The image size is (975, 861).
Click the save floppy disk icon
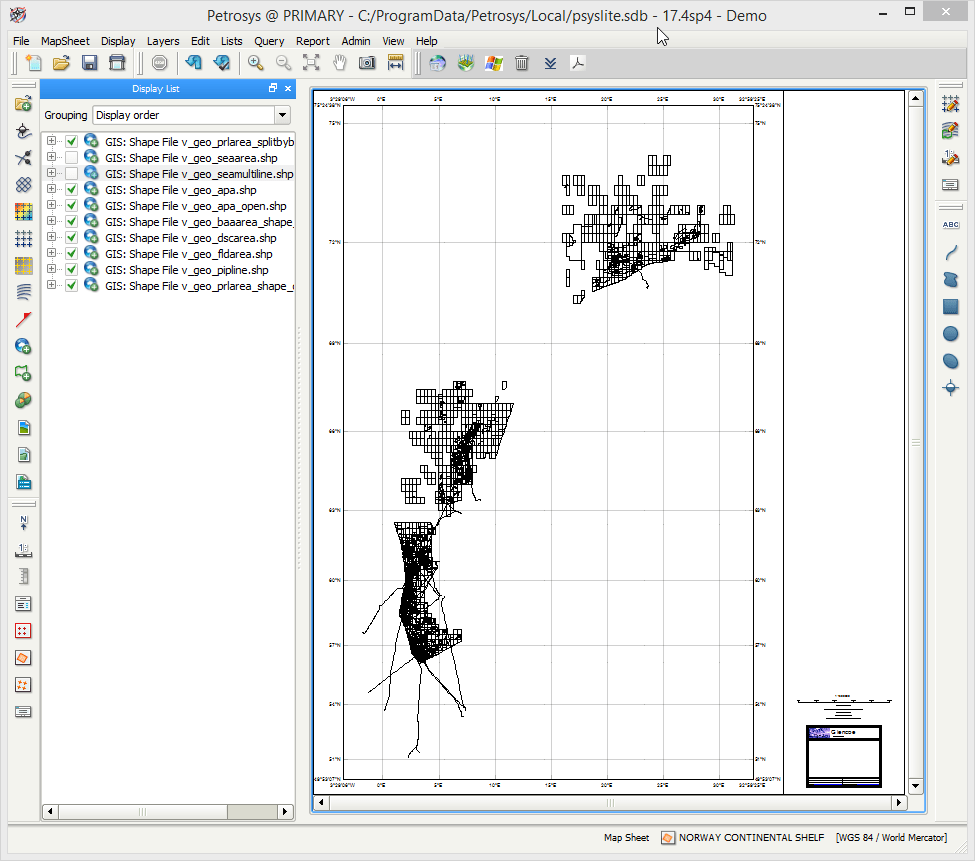89,63
